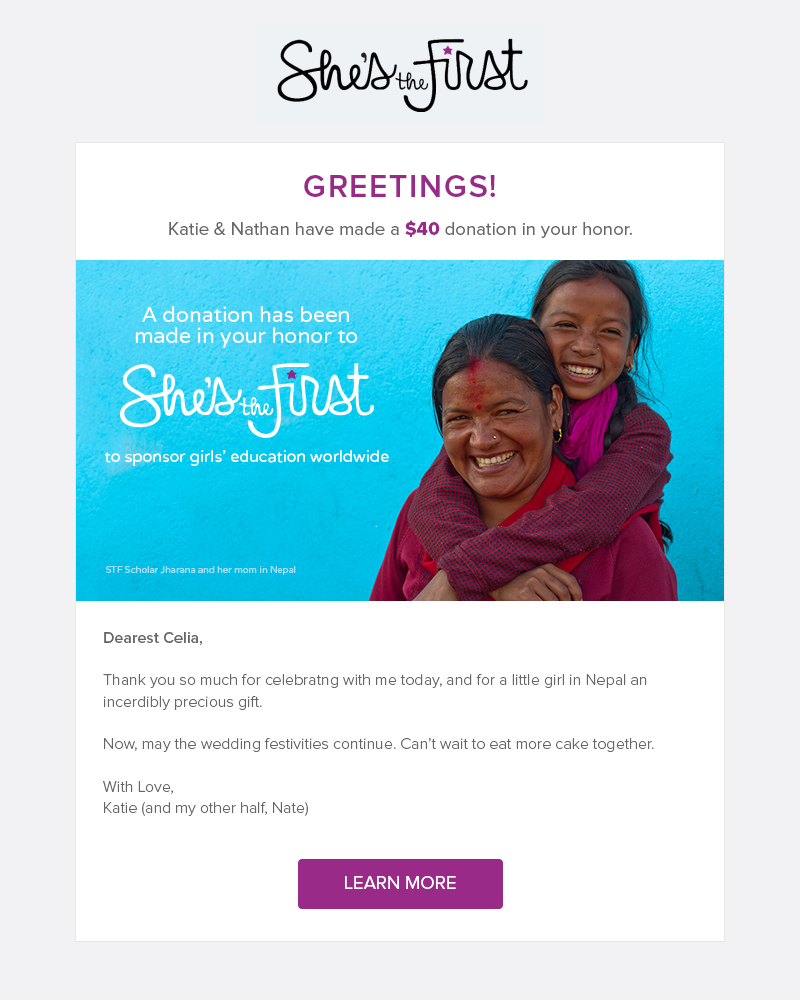Image resolution: width=800 pixels, height=1000 pixels.
Task: Select the $40 donation amount
Action: (x=422, y=229)
